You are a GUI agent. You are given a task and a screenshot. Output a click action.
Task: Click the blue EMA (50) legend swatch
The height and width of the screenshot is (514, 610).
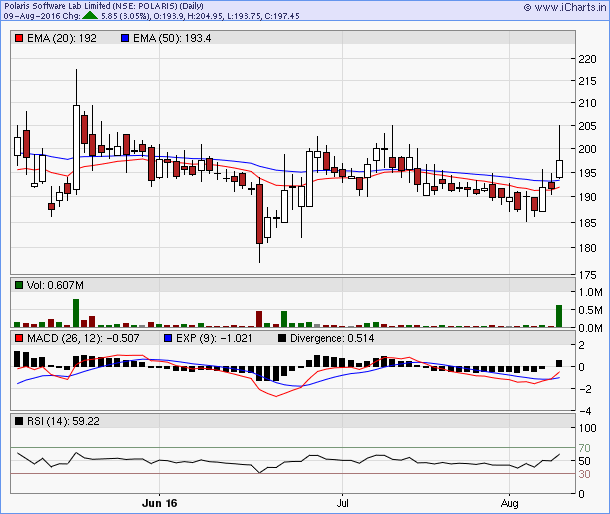(x=125, y=38)
